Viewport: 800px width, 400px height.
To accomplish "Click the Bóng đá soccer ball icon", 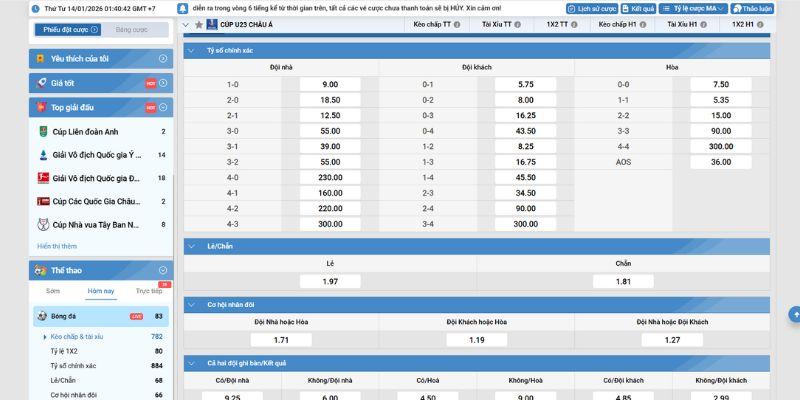I will (42, 316).
